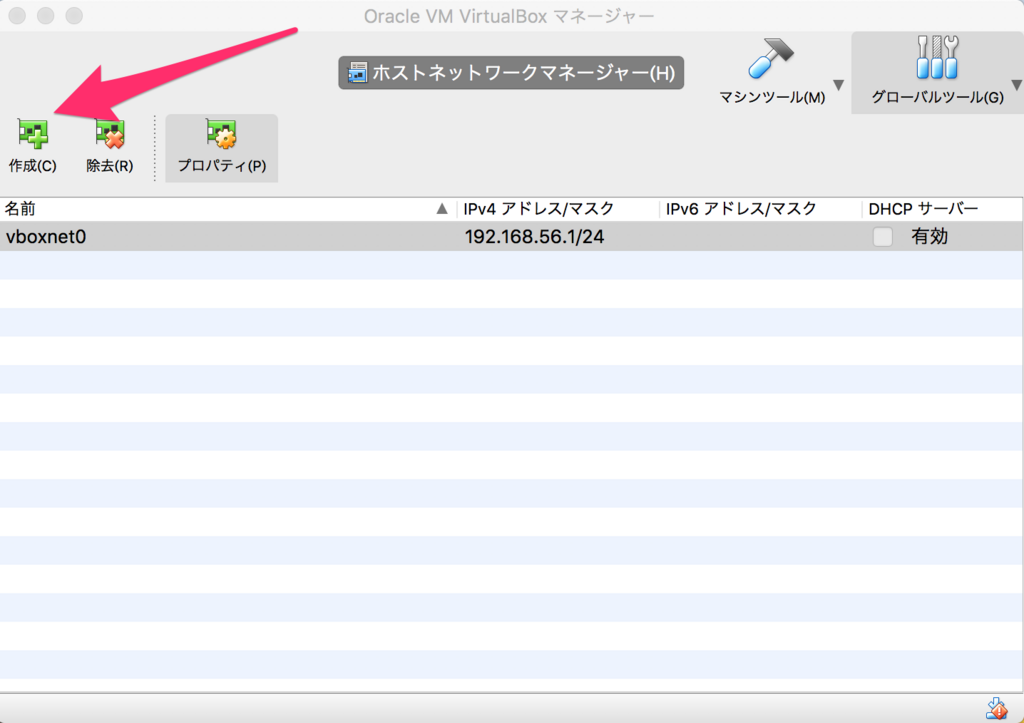
Task: Select the Machine Tools (マシンツール) hammer icon
Action: pyautogui.click(x=771, y=57)
